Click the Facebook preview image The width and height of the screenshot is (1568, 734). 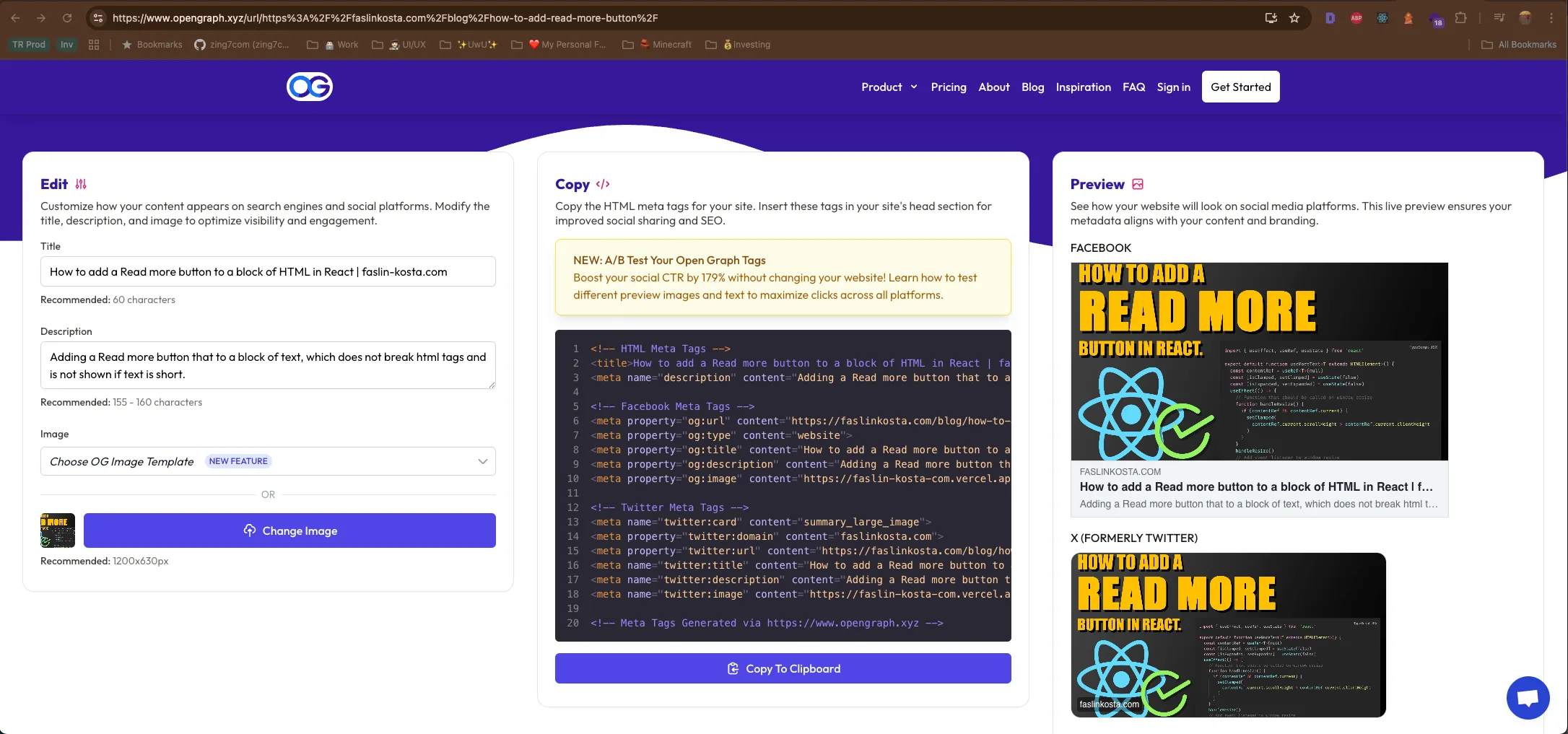(x=1259, y=361)
